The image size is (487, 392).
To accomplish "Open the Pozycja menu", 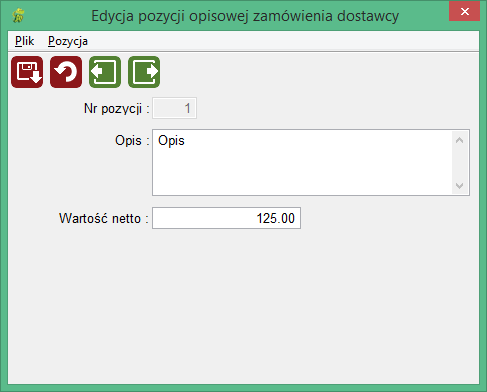I will 68,41.
